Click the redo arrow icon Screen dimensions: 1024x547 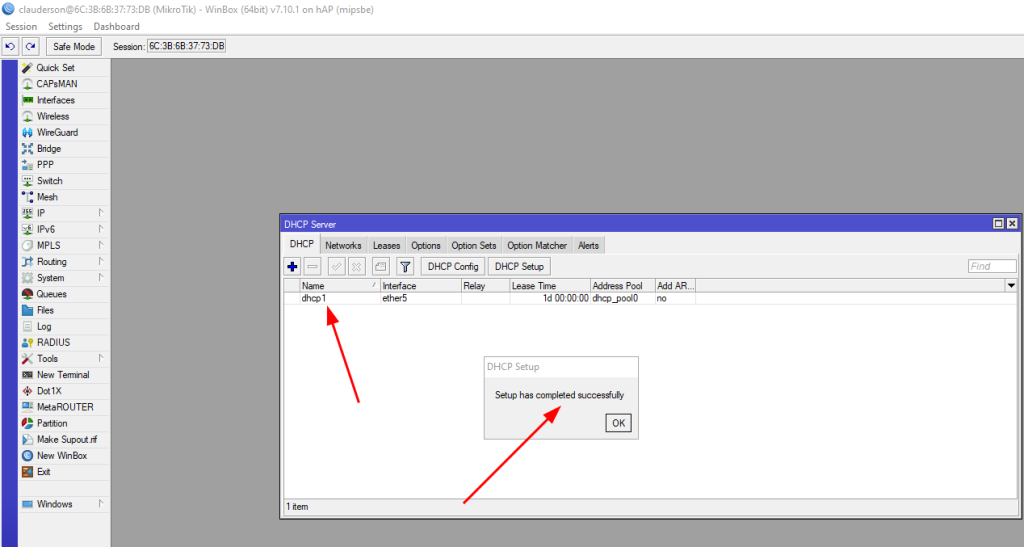[x=30, y=46]
